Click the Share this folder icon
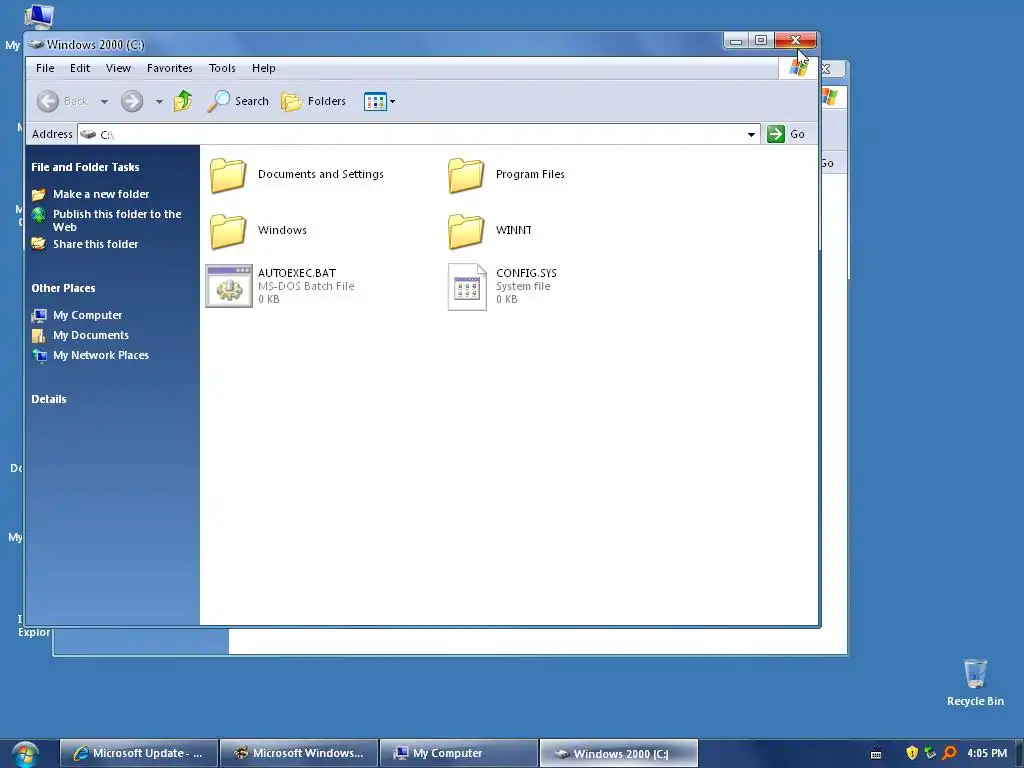This screenshot has width=1024, height=768. 39,244
